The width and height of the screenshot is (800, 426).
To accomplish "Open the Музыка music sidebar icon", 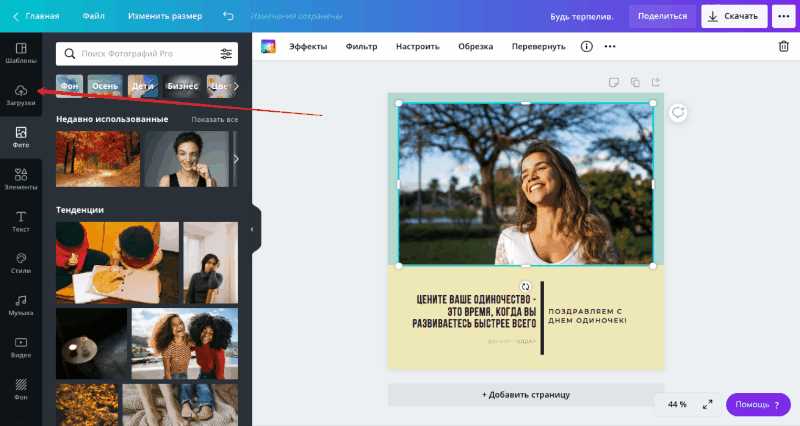I will 21,305.
